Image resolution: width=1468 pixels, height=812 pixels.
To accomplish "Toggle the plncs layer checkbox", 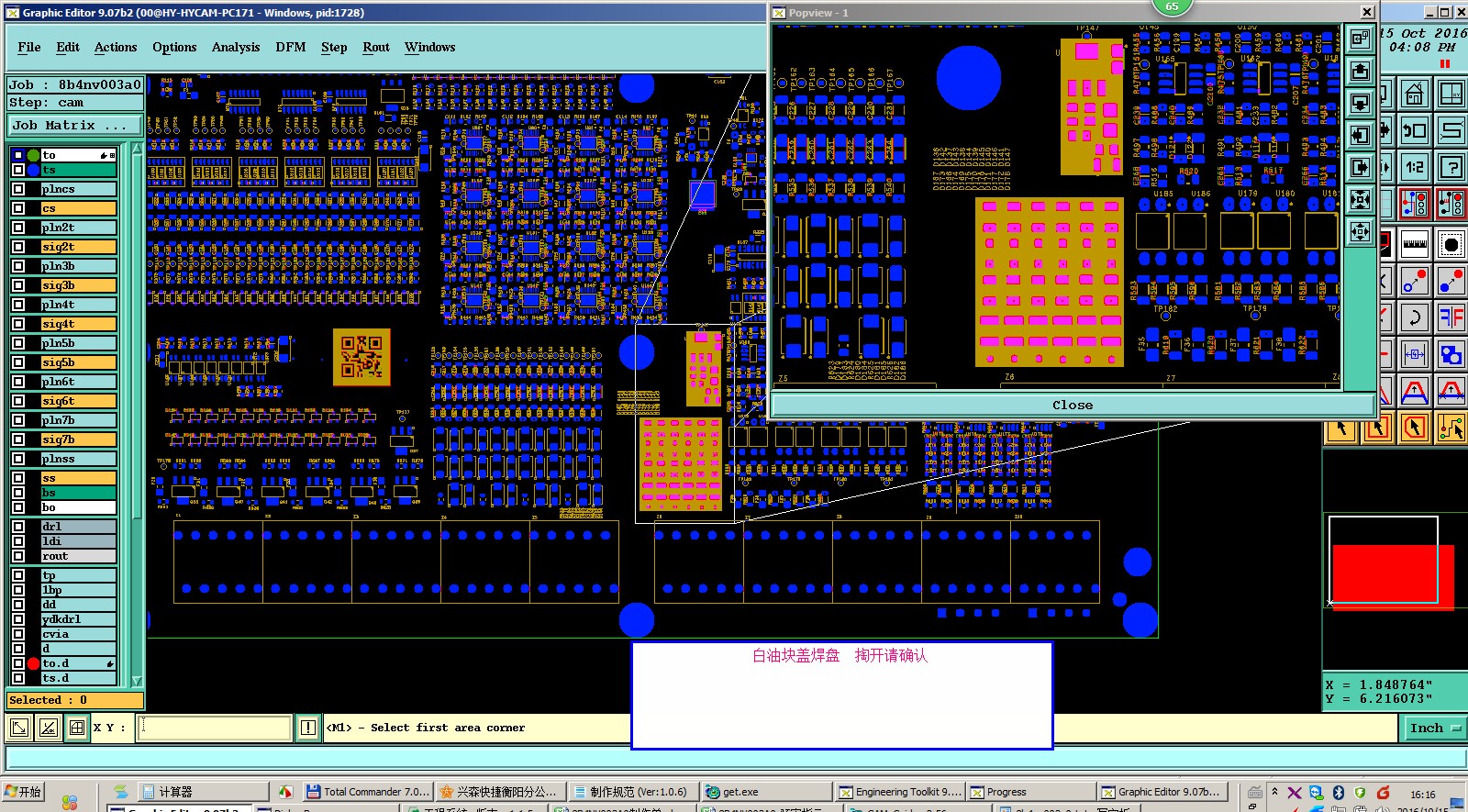I will point(18,189).
